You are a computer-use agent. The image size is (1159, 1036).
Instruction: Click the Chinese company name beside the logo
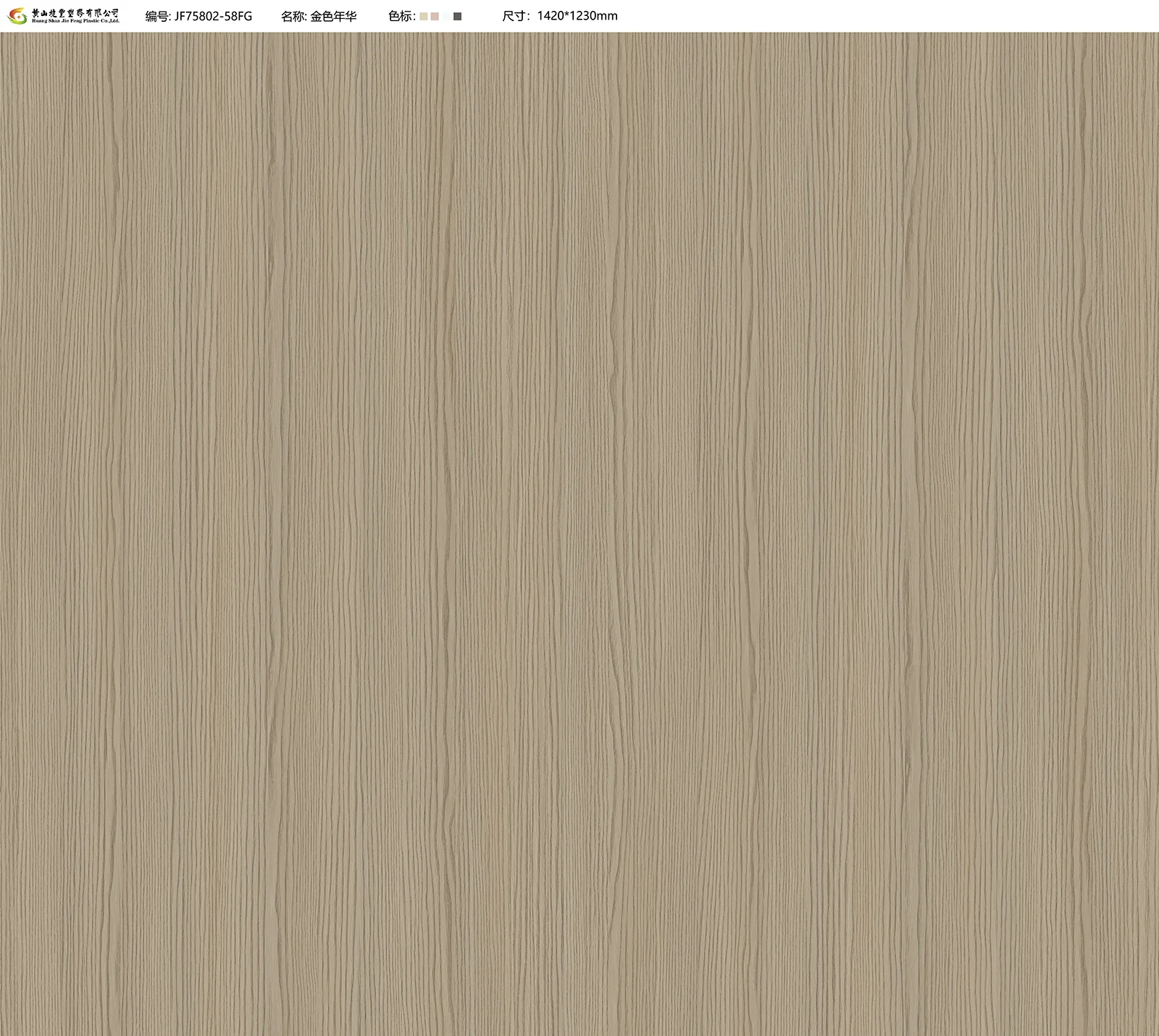pyautogui.click(x=75, y=12)
